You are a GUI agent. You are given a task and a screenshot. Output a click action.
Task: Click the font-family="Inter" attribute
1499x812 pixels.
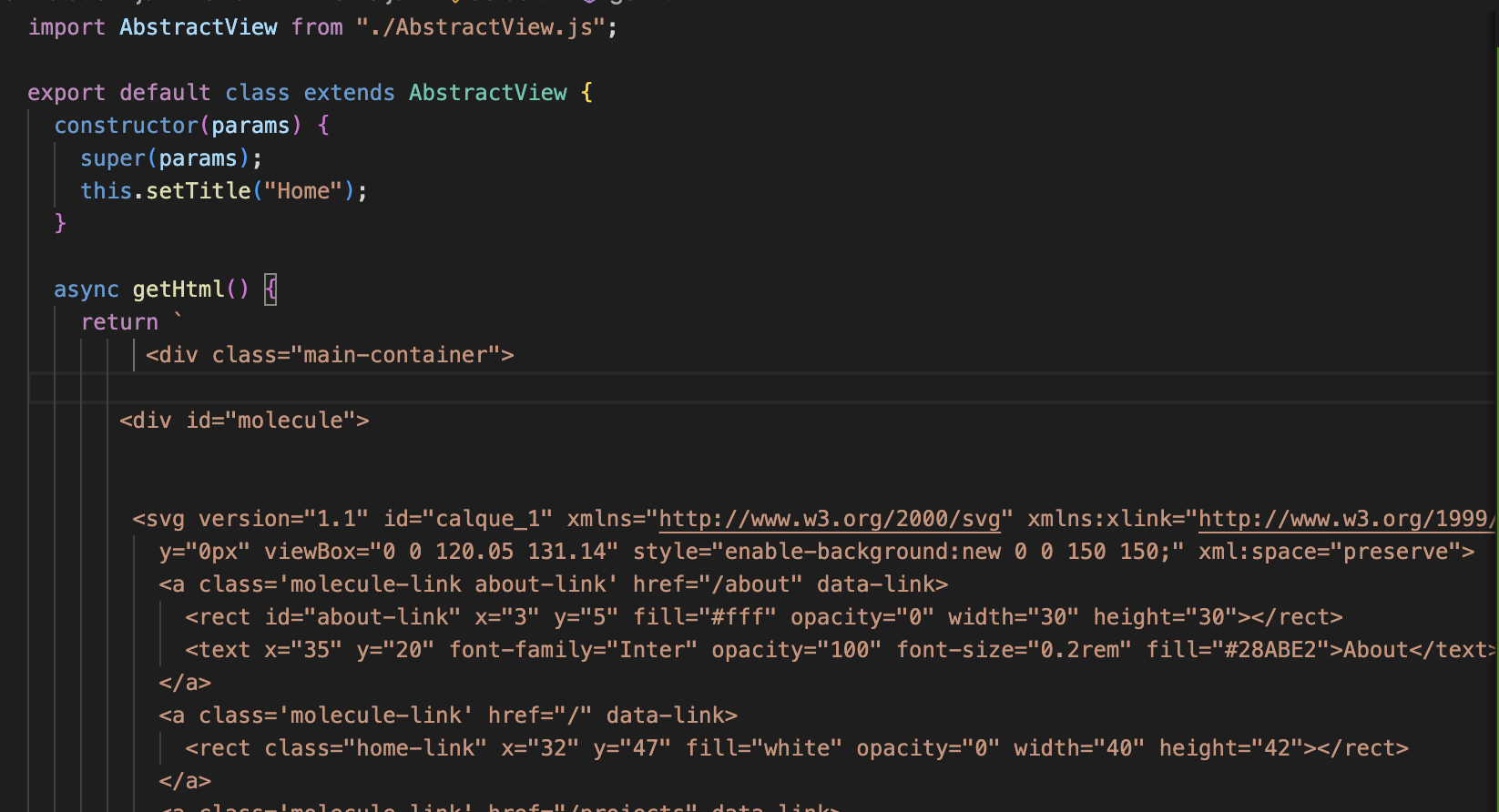573,650
